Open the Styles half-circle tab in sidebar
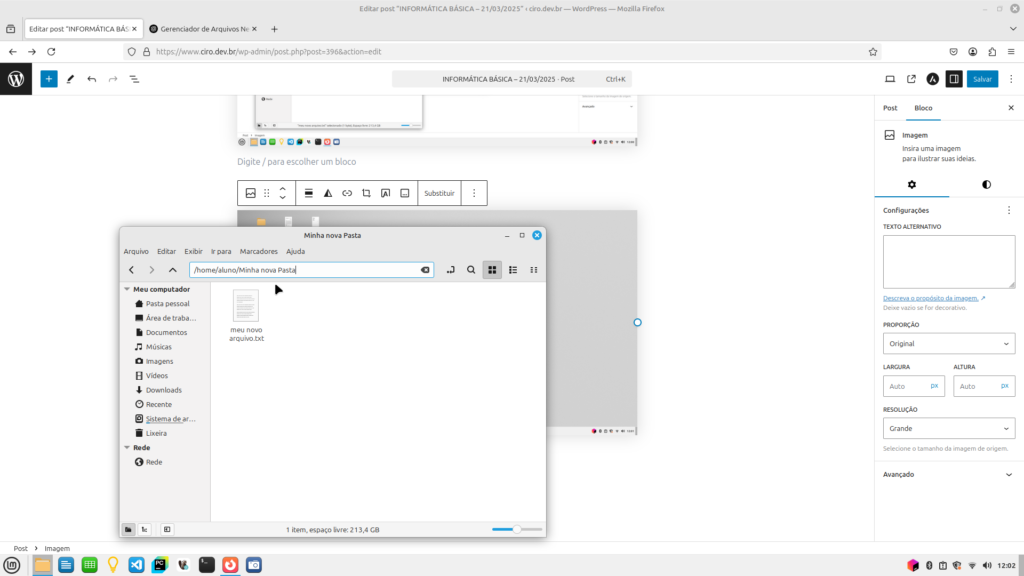The height and width of the screenshot is (576, 1024). (x=986, y=185)
